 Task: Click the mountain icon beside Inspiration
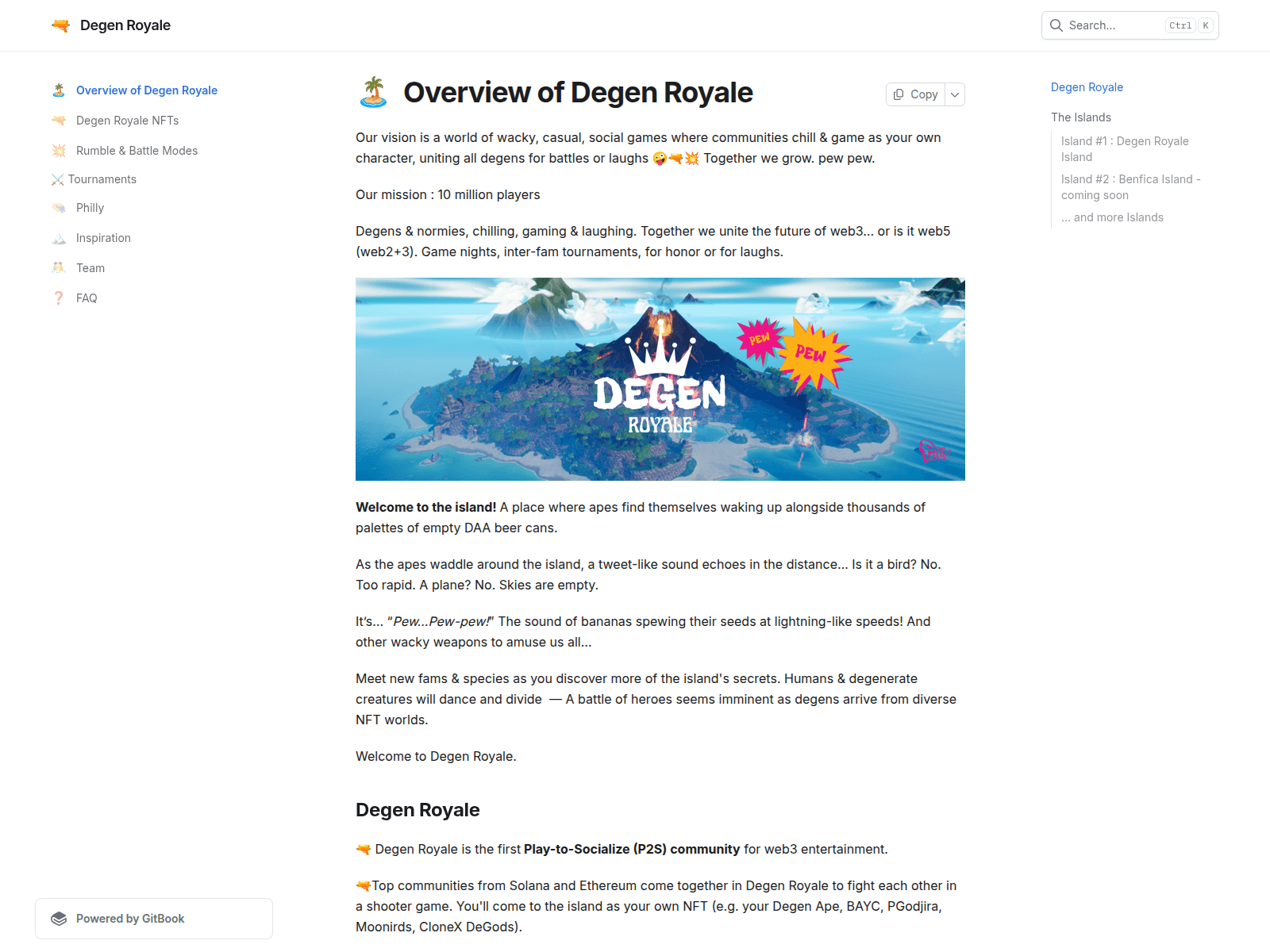click(x=59, y=238)
